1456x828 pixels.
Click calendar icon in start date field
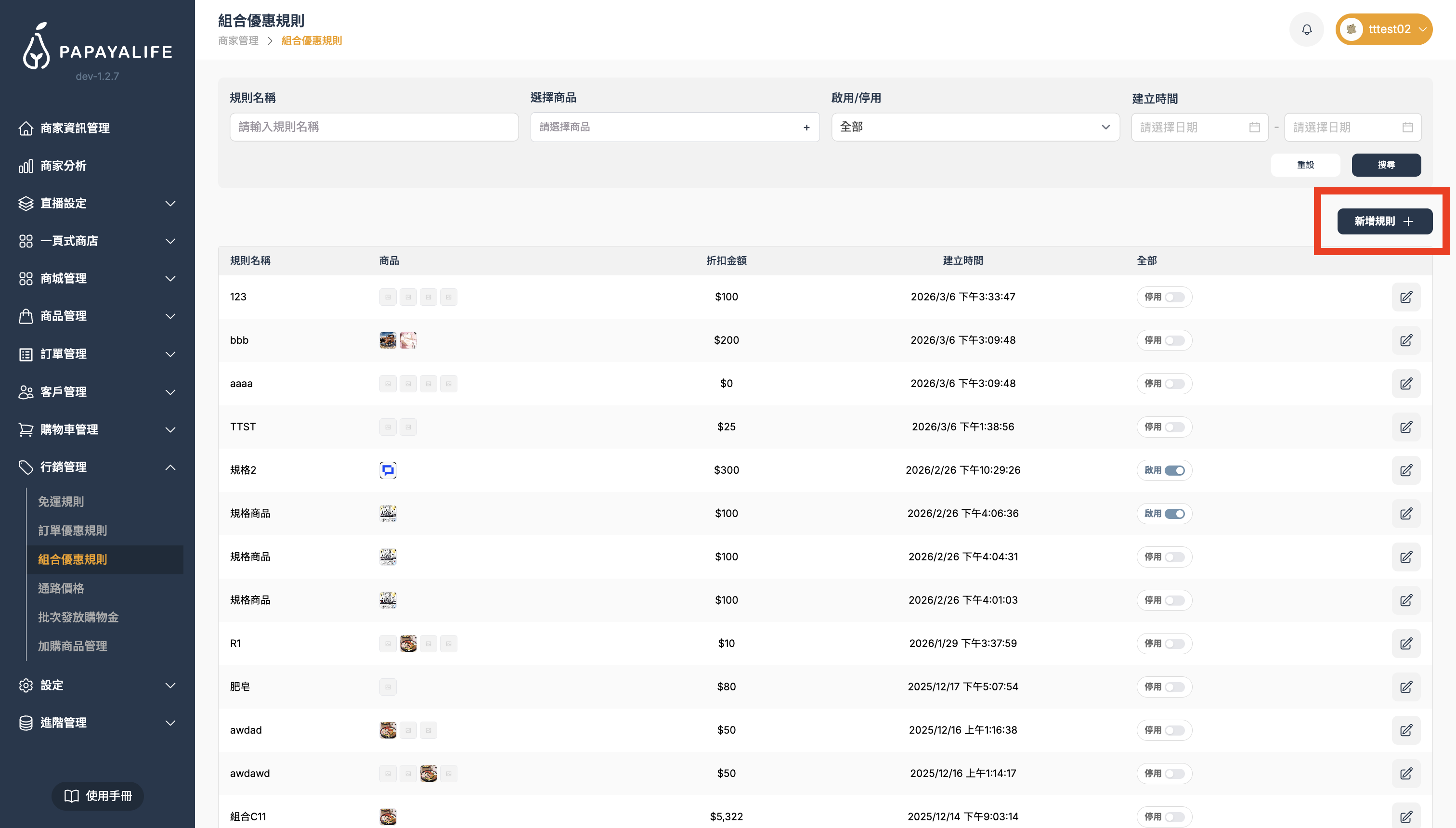(1254, 128)
